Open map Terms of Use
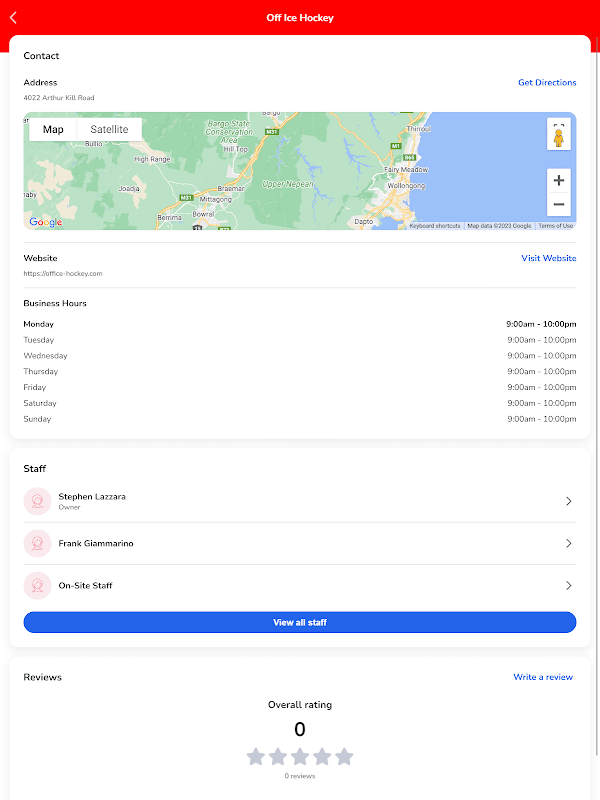This screenshot has height=800, width=600. tap(556, 226)
